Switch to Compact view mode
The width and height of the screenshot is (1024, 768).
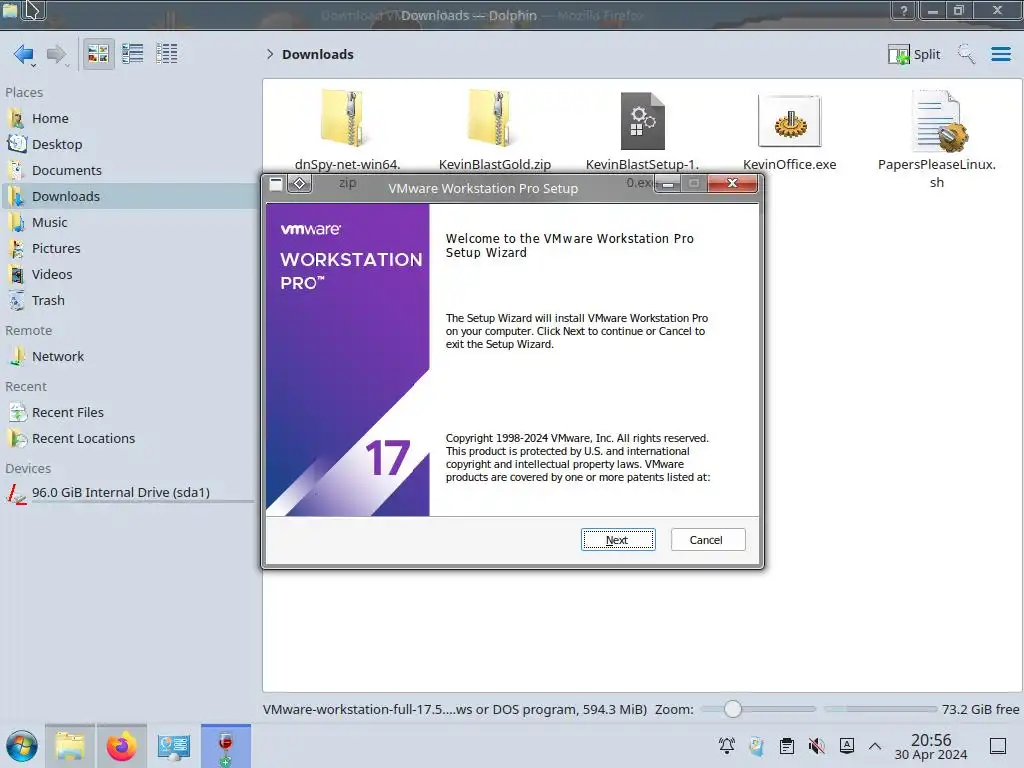(x=133, y=54)
